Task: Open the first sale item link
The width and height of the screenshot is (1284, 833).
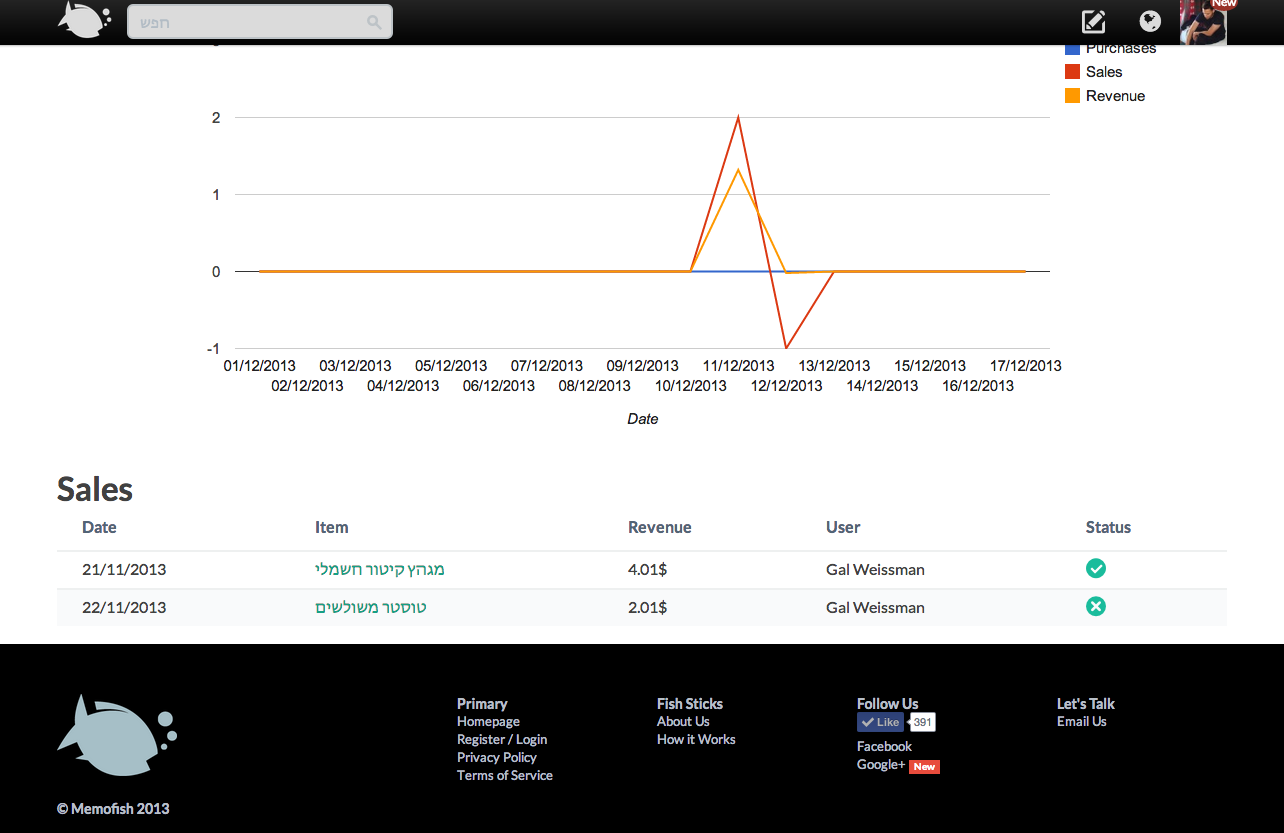Action: coord(379,570)
